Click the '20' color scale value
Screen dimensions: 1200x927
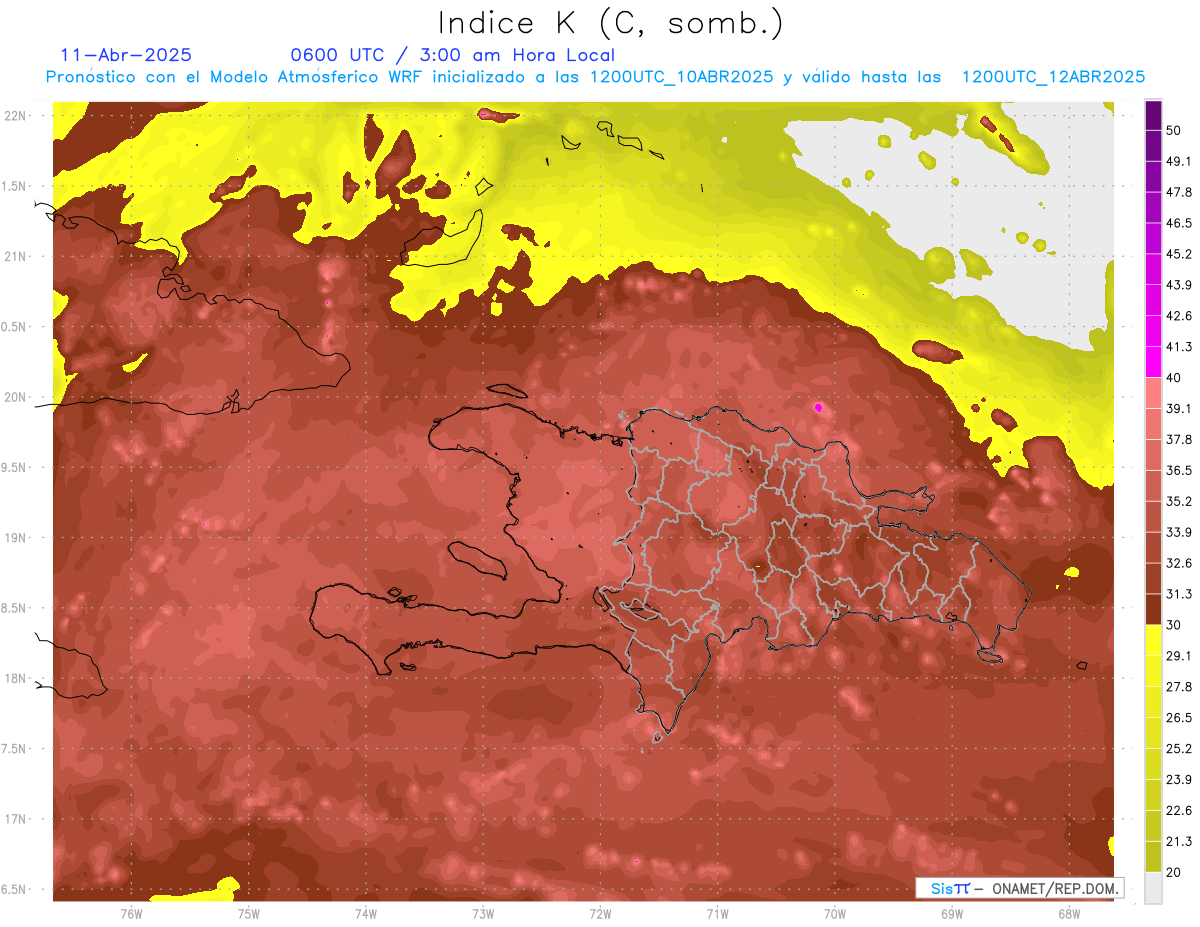1174,873
